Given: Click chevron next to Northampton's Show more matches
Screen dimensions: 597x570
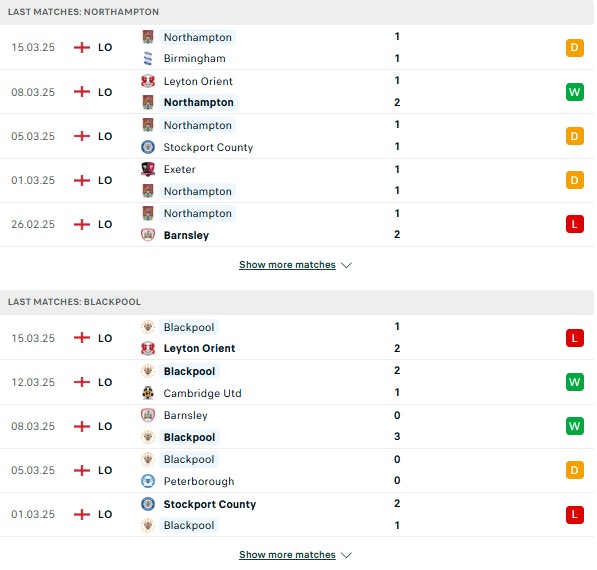Looking at the screenshot, I should pyautogui.click(x=346, y=265).
